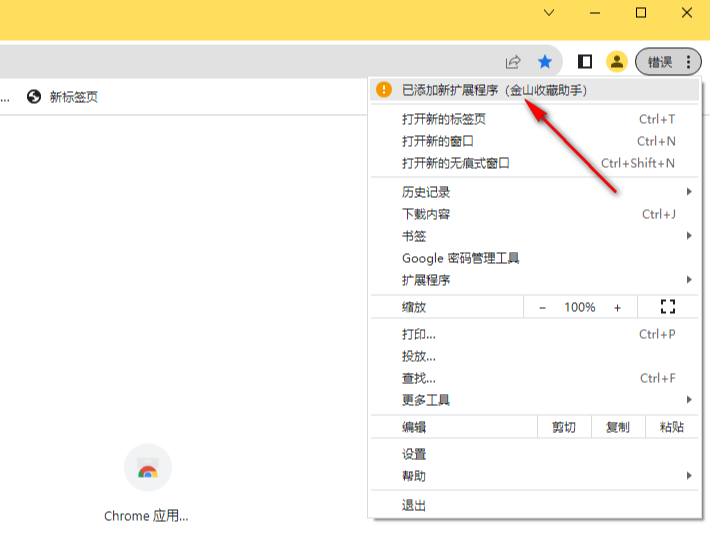Maximize the browser window
The width and height of the screenshot is (710, 542).
point(641,13)
